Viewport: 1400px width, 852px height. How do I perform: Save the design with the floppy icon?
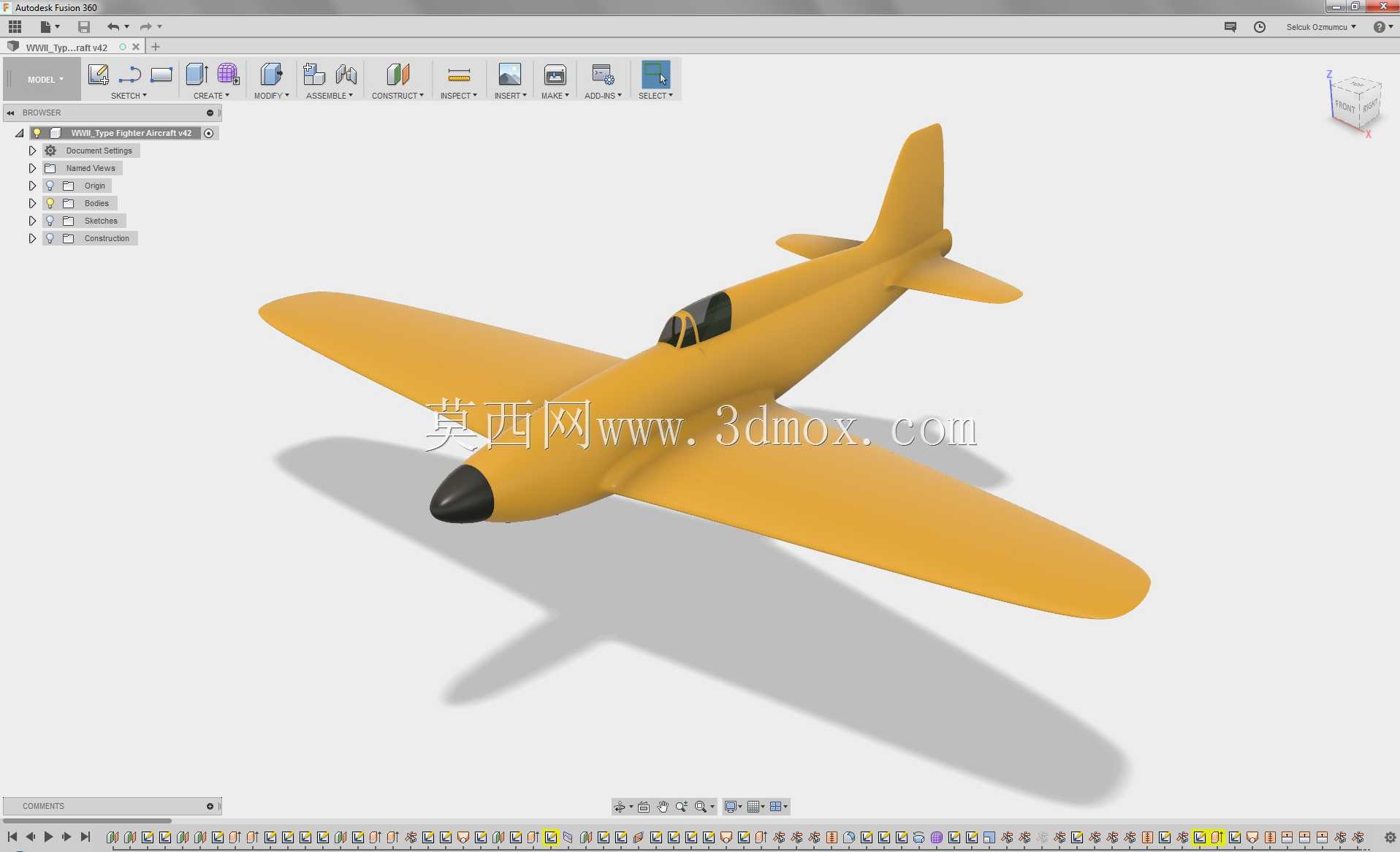[x=84, y=27]
